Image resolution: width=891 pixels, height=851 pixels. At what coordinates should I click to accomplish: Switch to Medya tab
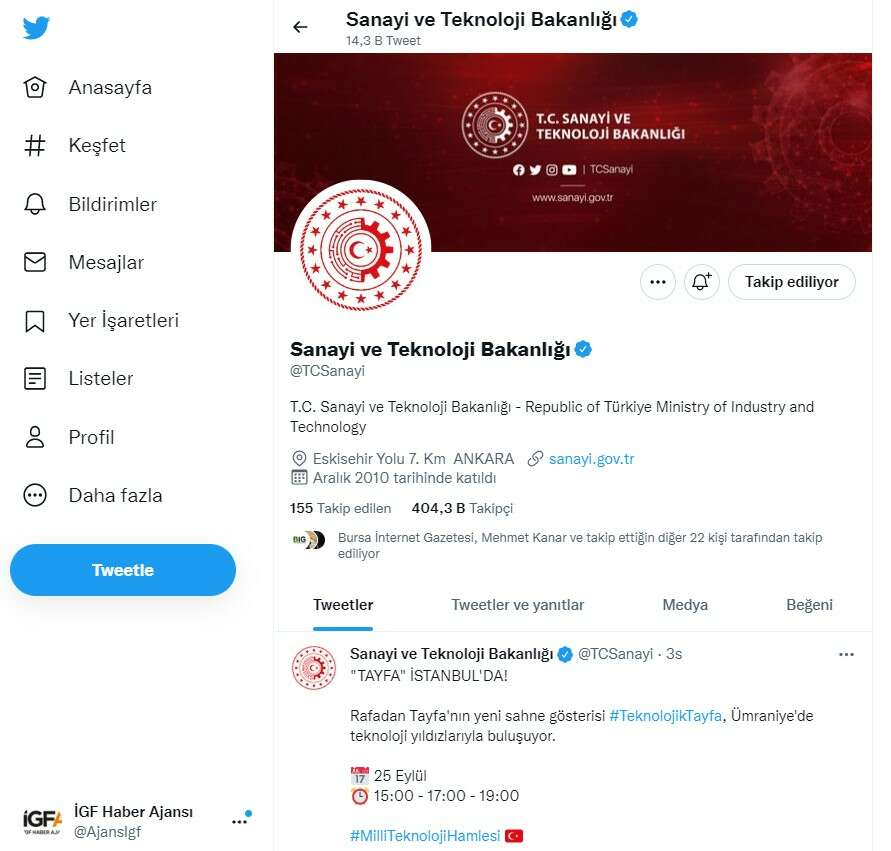(x=685, y=605)
